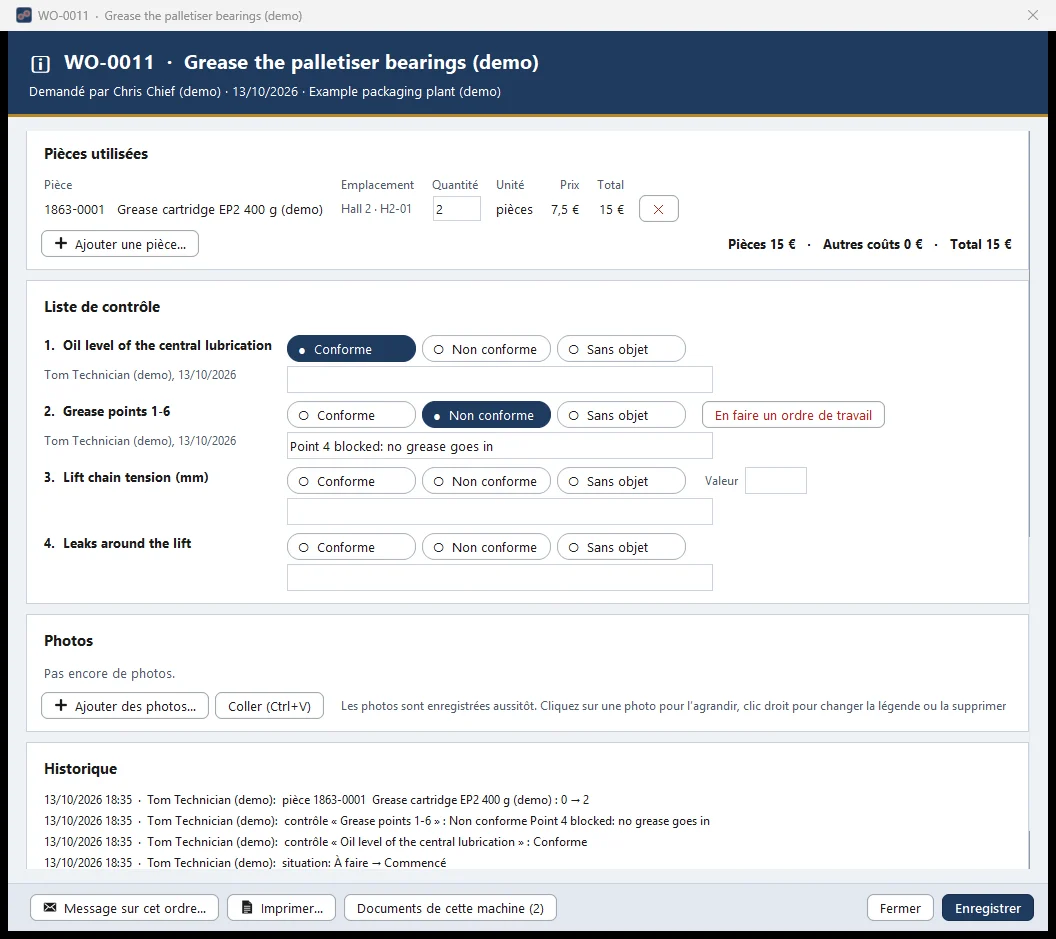Set Oil level check to Sans objet

(622, 349)
